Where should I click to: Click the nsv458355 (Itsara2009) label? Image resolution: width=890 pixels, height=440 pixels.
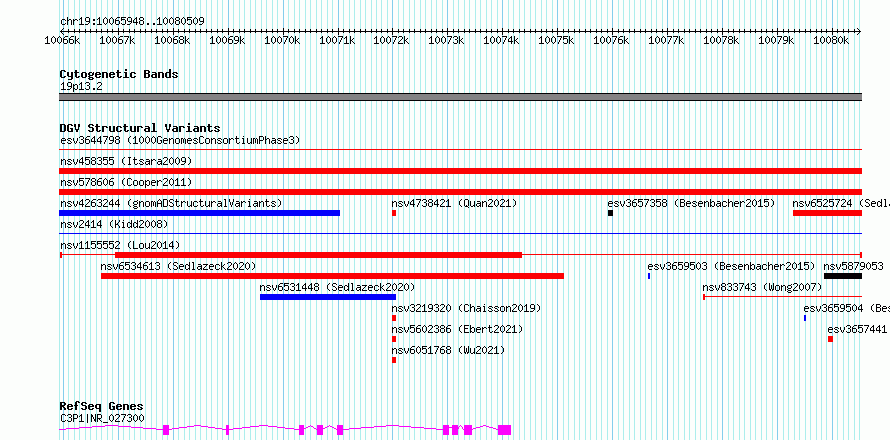pyautogui.click(x=126, y=161)
